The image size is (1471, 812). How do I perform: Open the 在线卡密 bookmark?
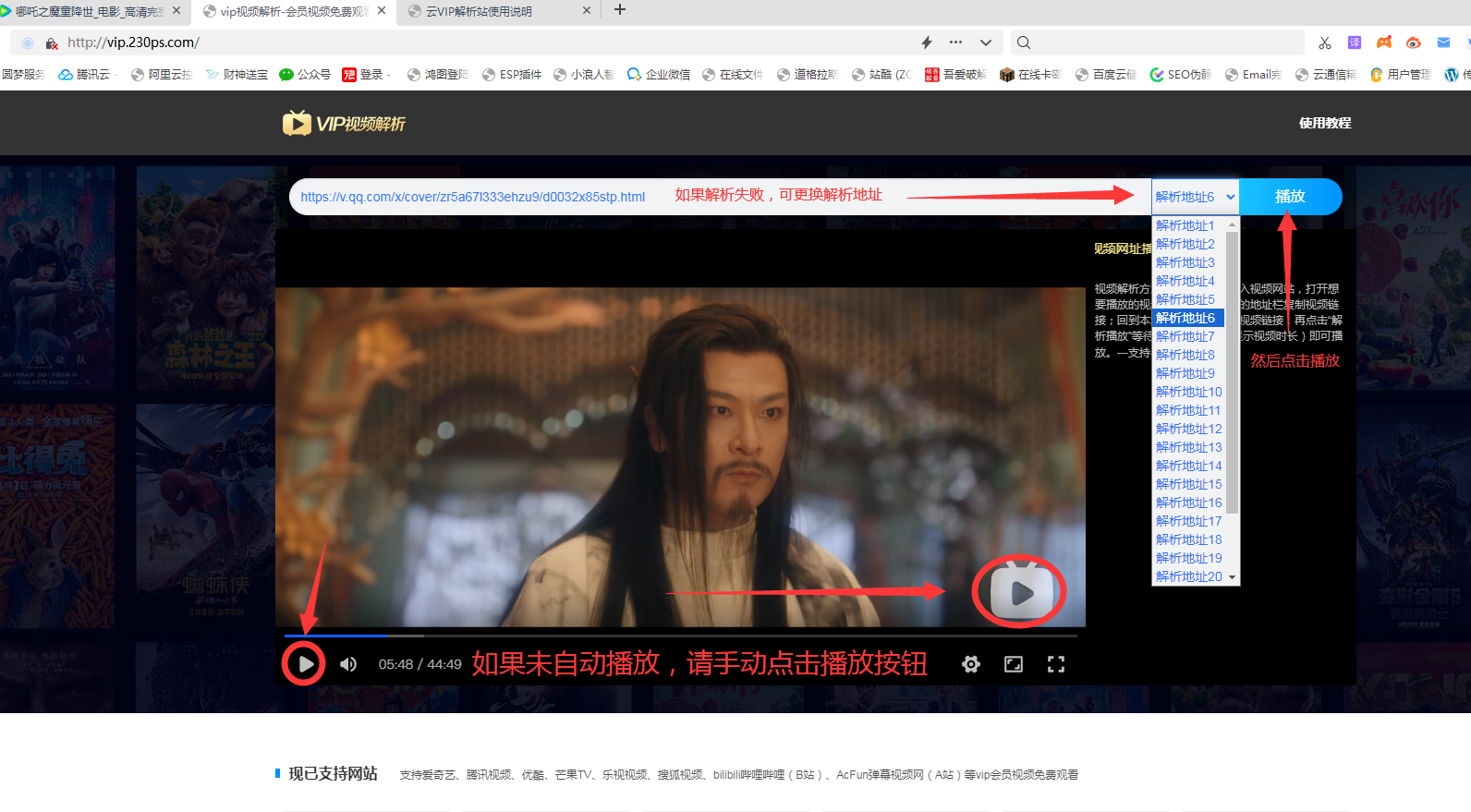(1031, 75)
